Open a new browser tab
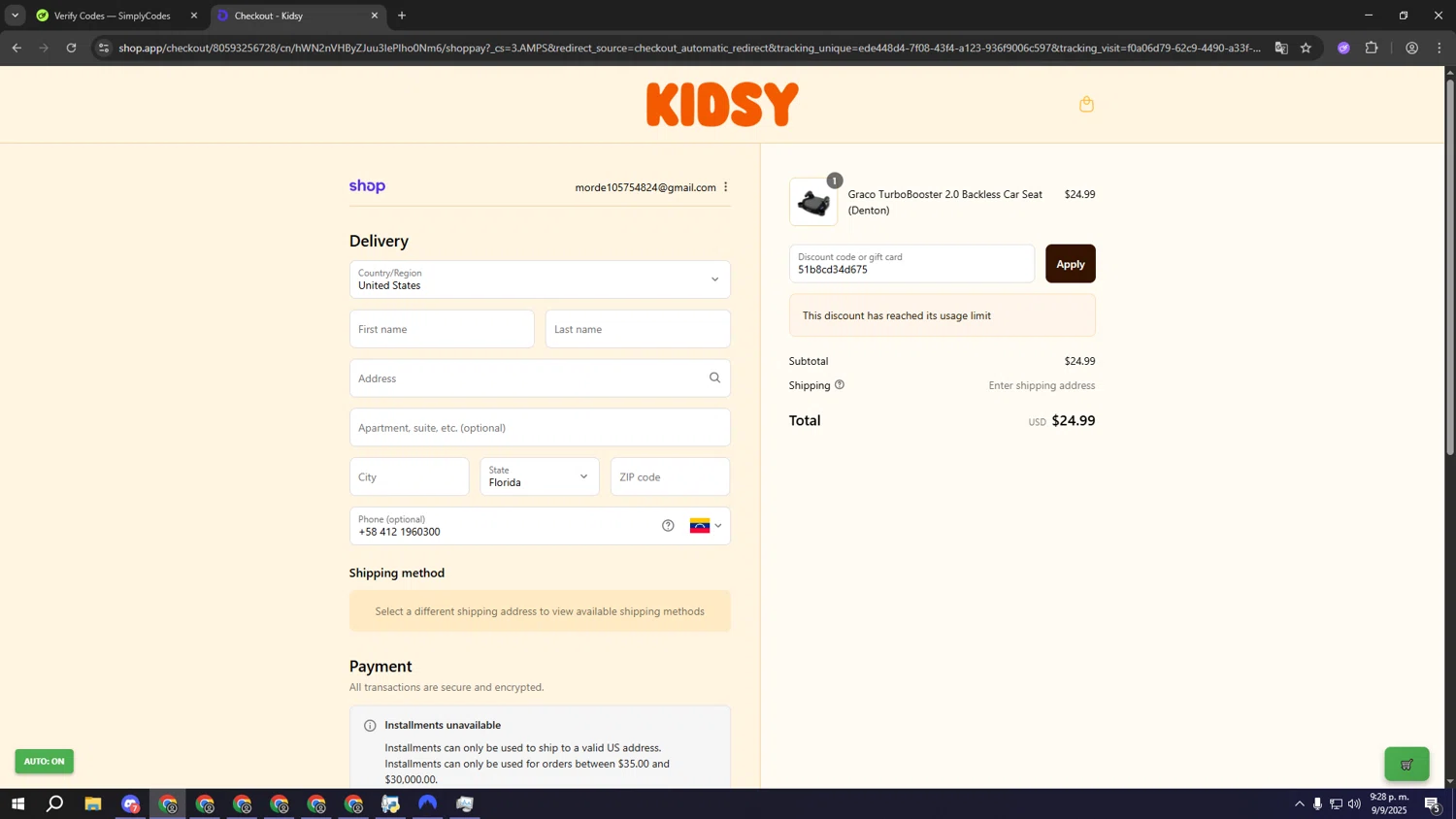 pos(402,16)
